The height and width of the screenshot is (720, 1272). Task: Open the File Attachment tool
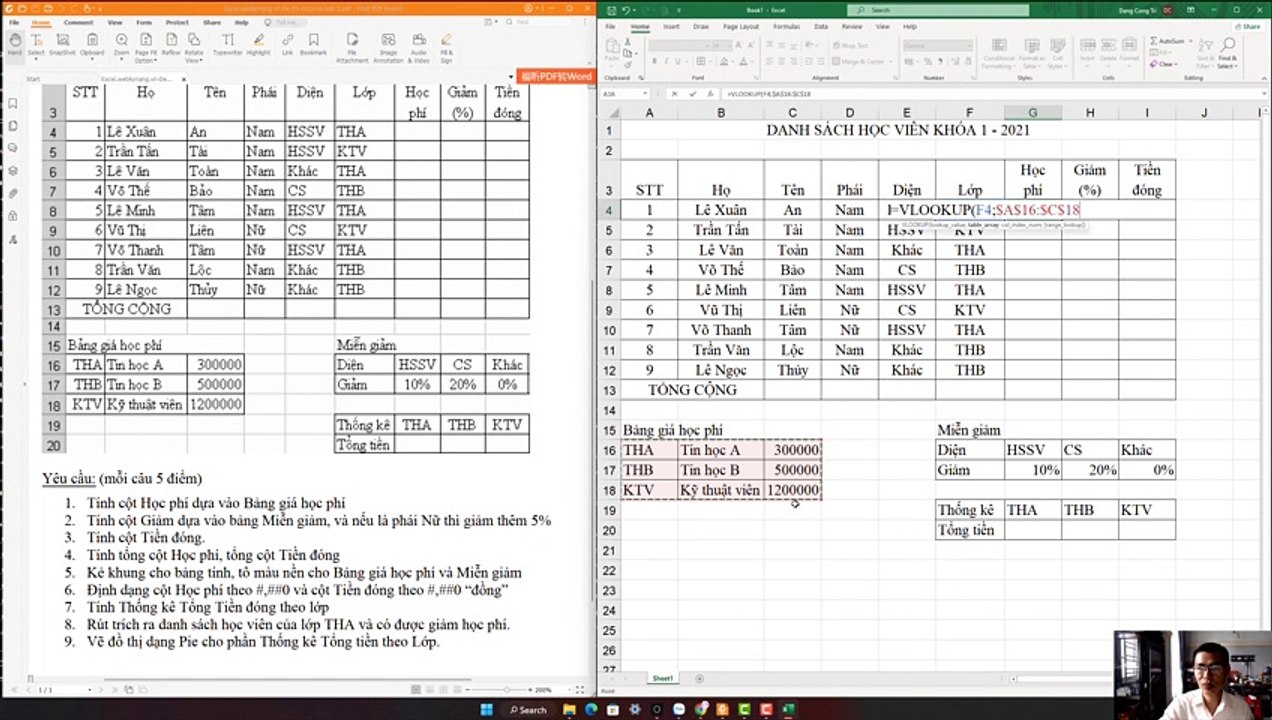click(352, 46)
